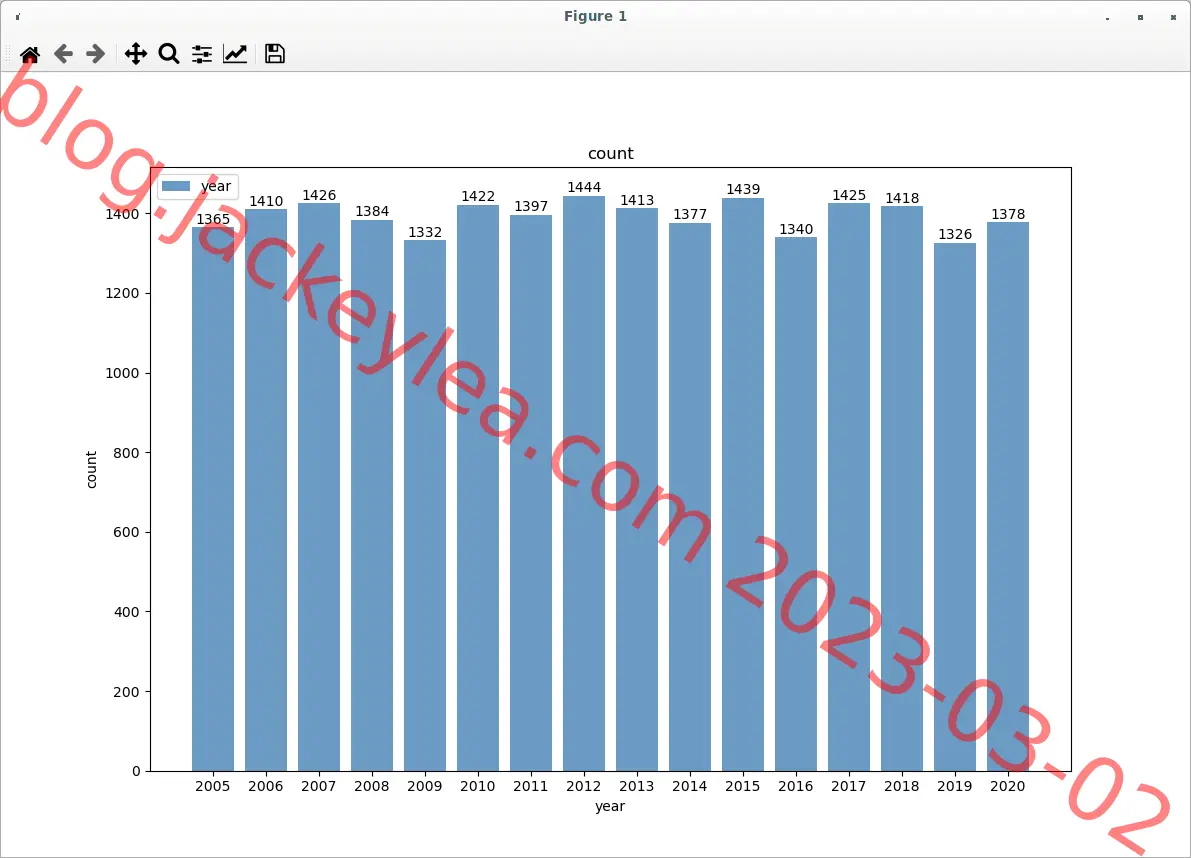Go back to previous view arrow
The image size is (1191, 858).
point(63,54)
